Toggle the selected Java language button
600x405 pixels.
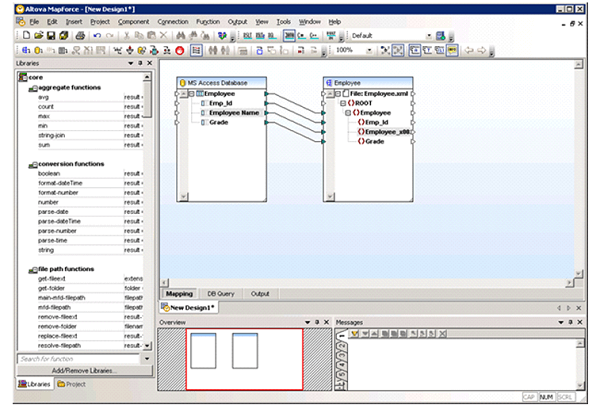(289, 36)
